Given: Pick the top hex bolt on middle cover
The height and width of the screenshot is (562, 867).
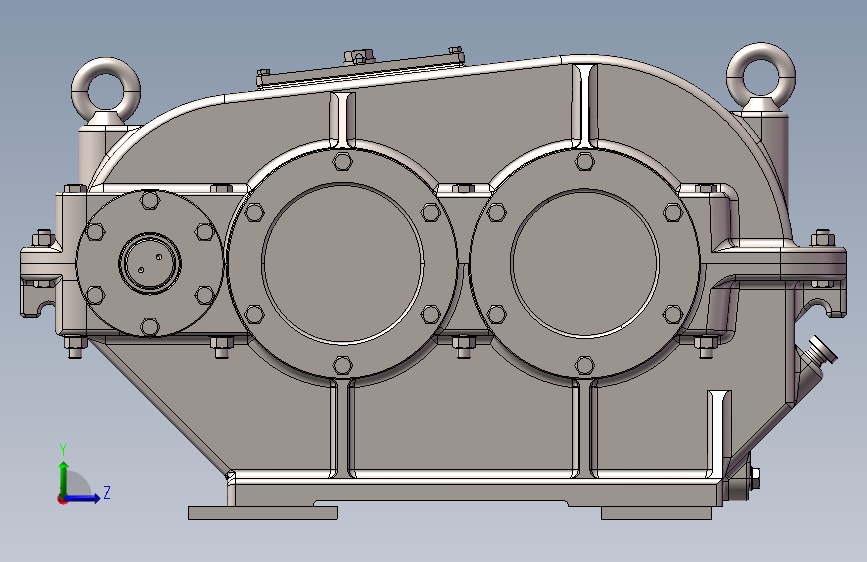Looking at the screenshot, I should [342, 162].
